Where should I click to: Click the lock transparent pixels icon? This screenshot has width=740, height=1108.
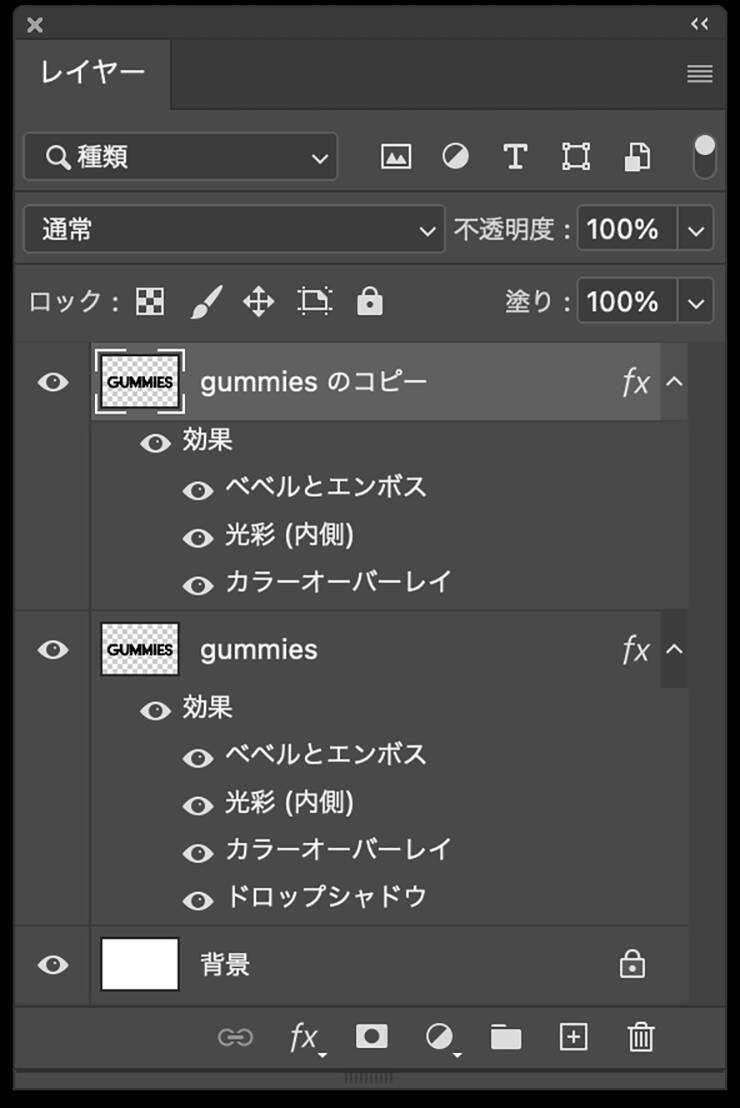click(x=150, y=302)
